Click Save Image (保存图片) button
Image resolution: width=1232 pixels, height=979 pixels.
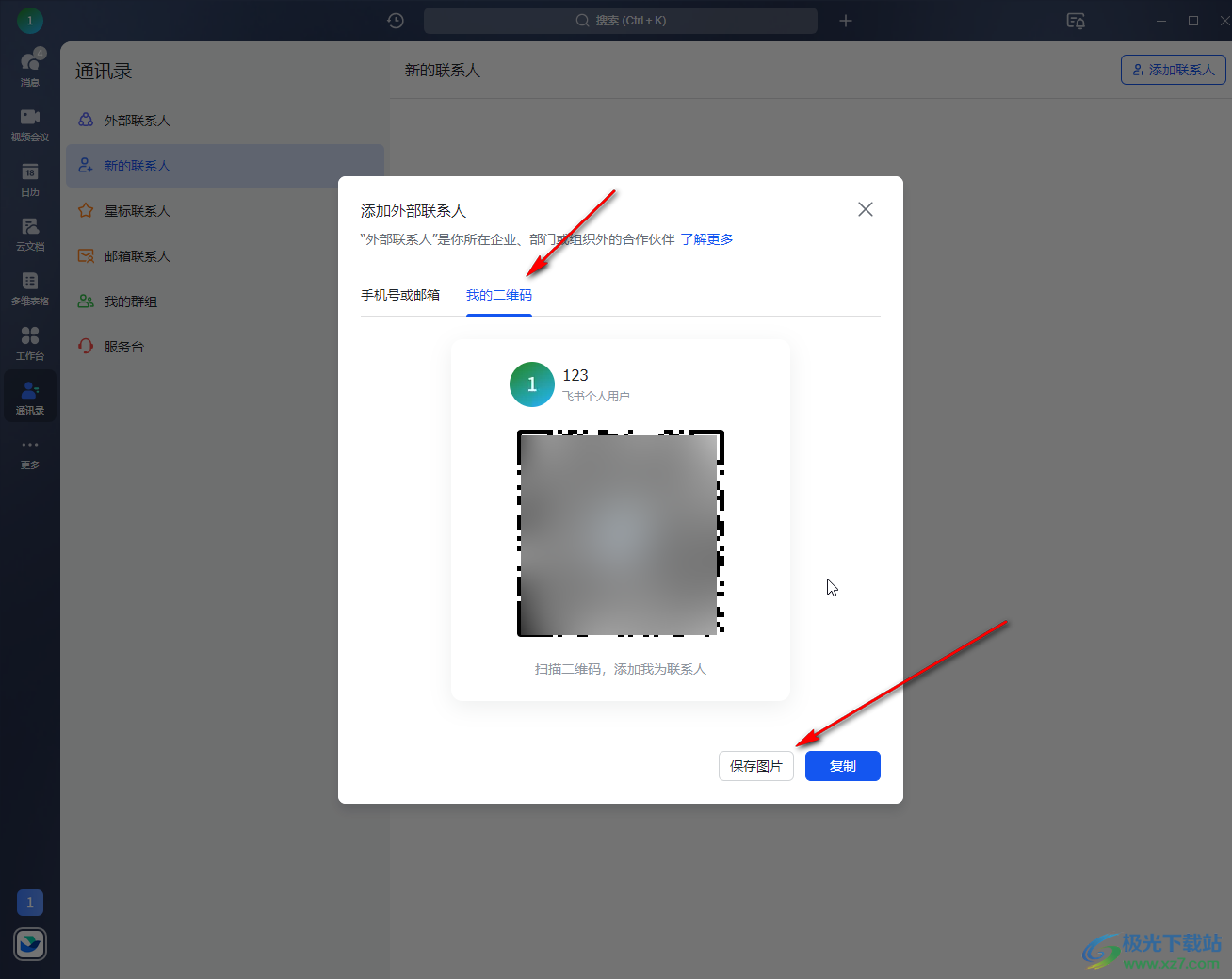(756, 766)
